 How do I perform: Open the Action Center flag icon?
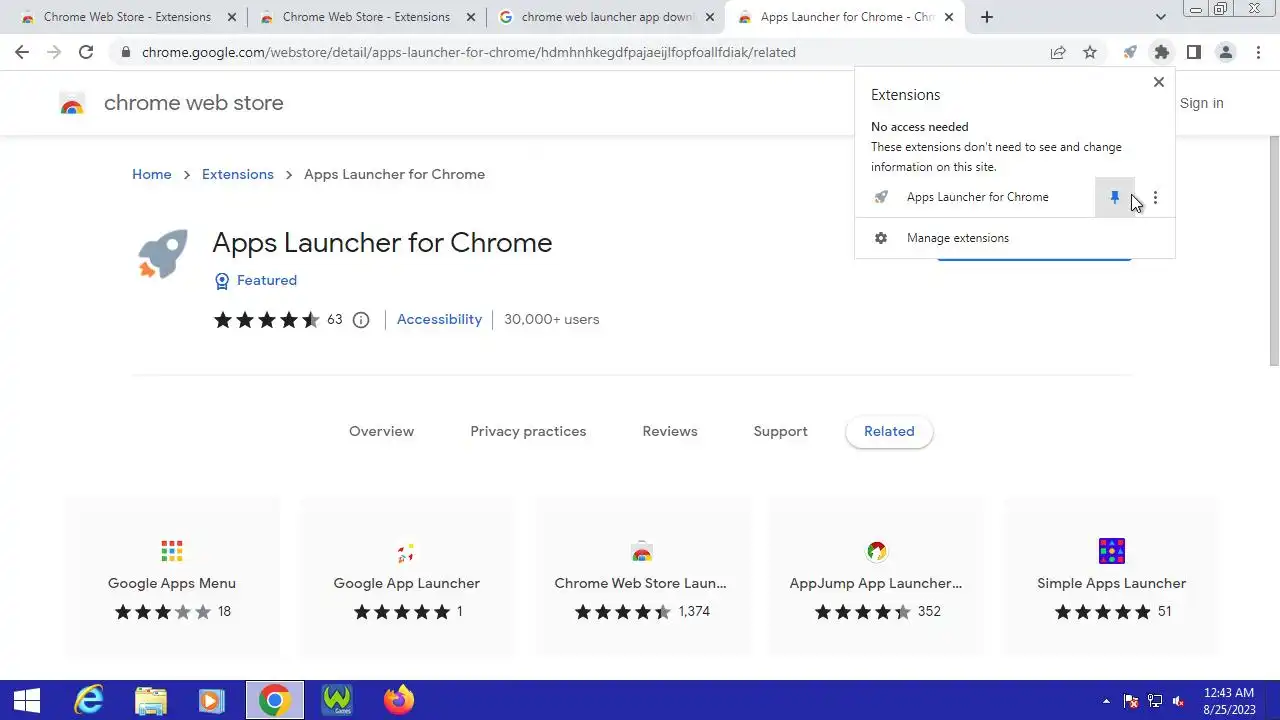(x=1131, y=701)
